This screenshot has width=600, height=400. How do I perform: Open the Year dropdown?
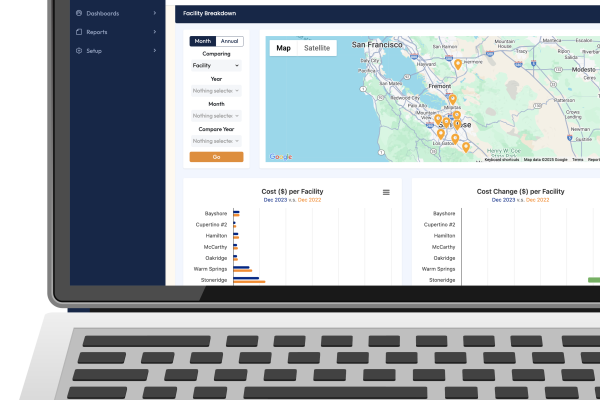coord(216,90)
